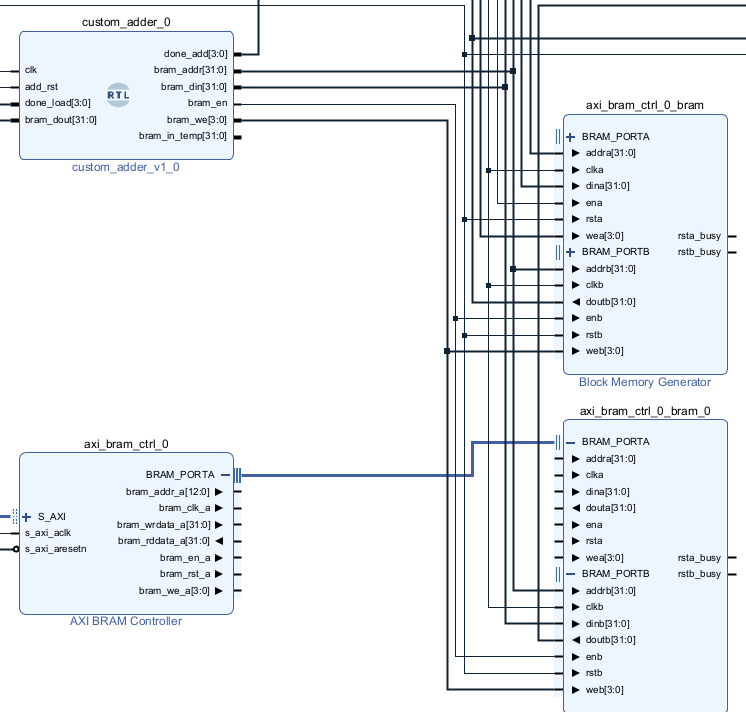Select bram_we_a[3:0] pin on axi_bram_ctrl_0

point(174,591)
